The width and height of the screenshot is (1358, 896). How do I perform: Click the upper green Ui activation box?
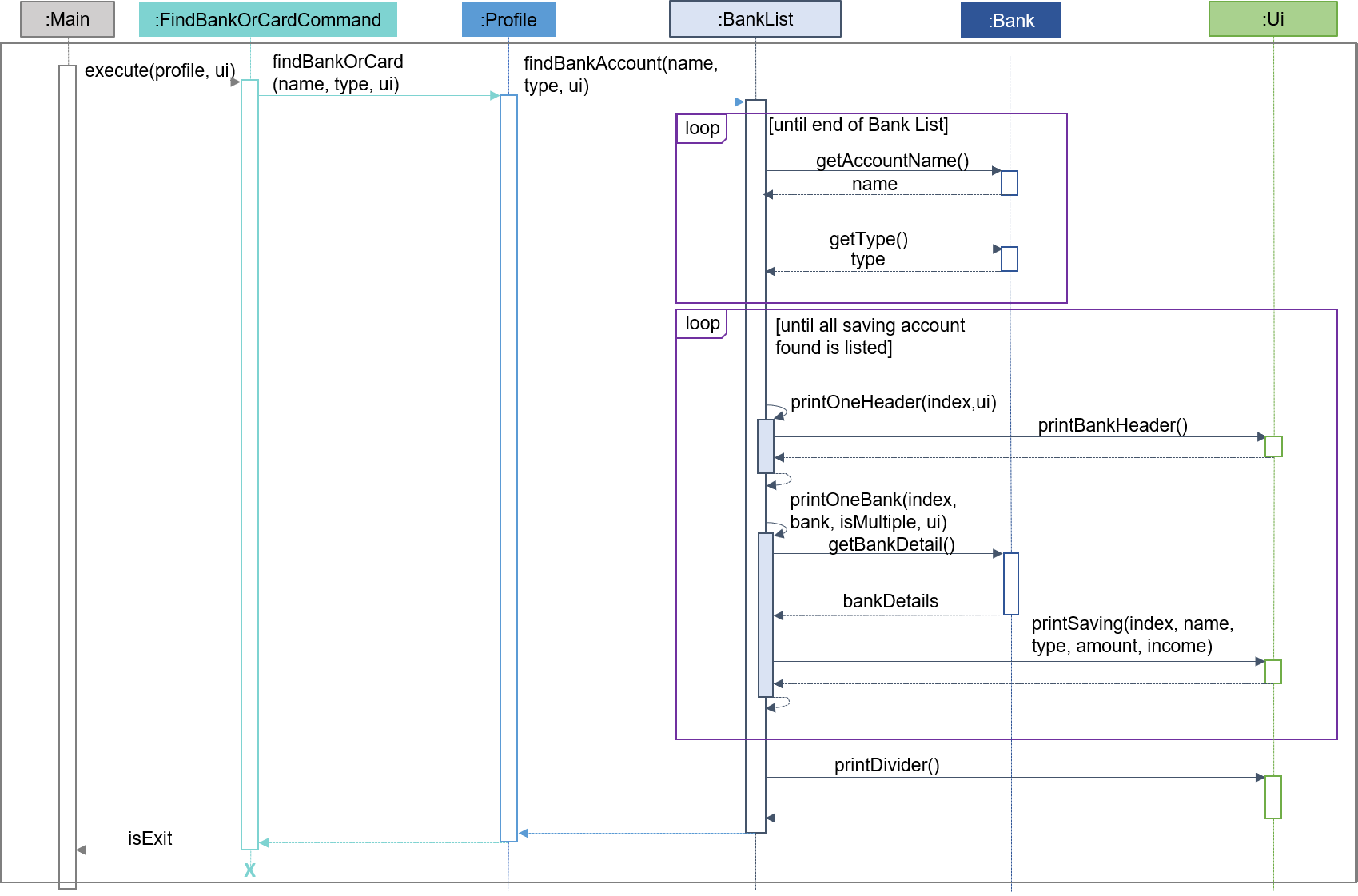(1272, 448)
